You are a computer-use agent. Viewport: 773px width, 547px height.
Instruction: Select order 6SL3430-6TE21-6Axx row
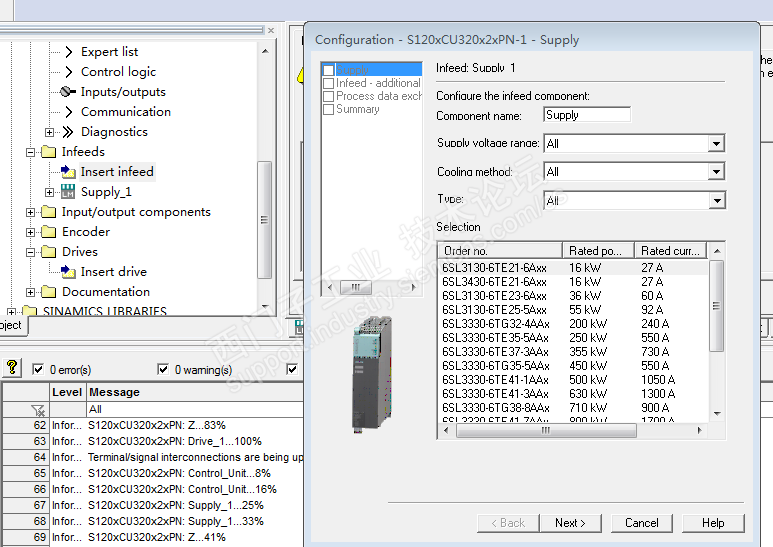[x=573, y=282]
